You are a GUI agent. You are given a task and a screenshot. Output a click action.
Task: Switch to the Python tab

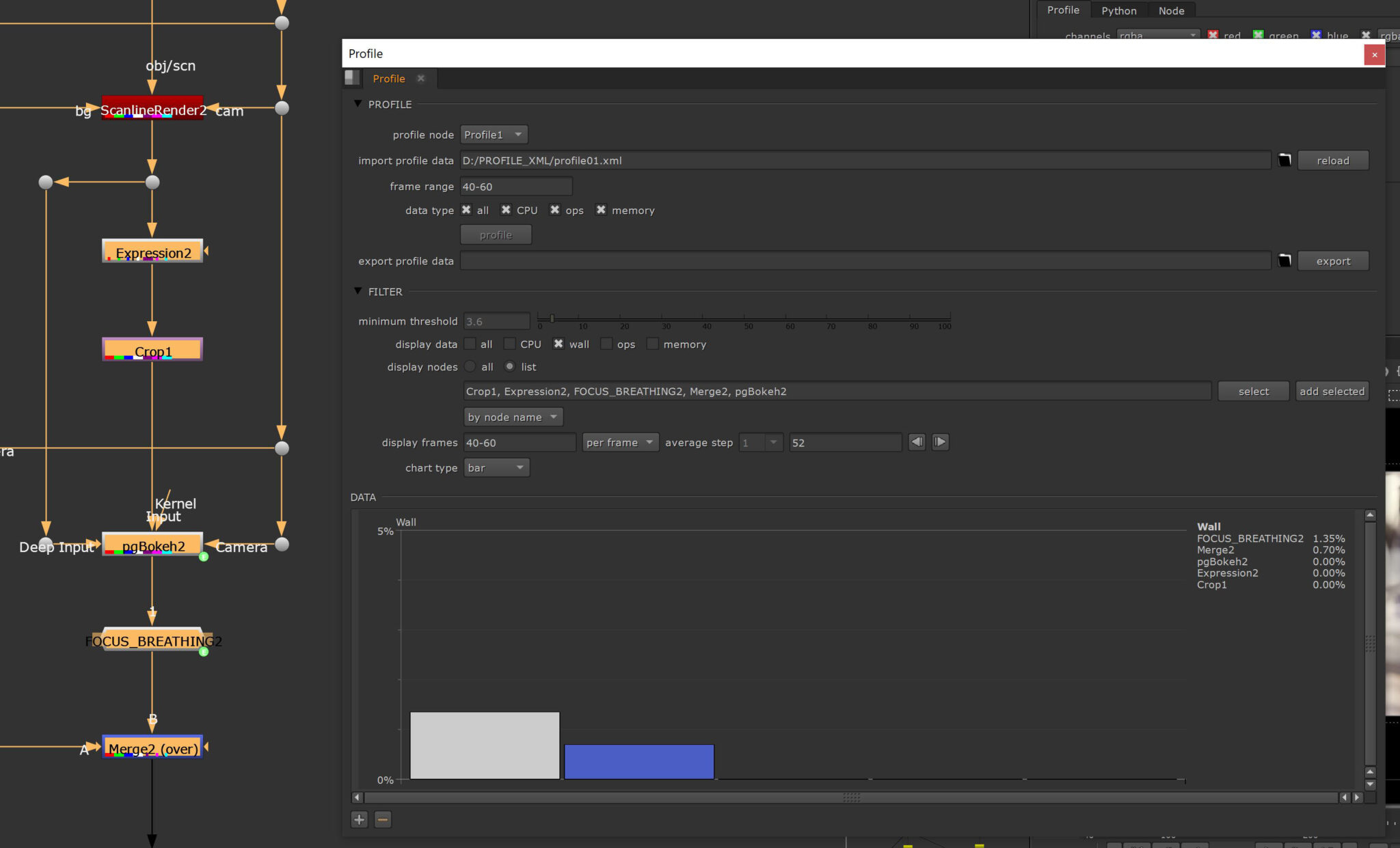click(1118, 10)
